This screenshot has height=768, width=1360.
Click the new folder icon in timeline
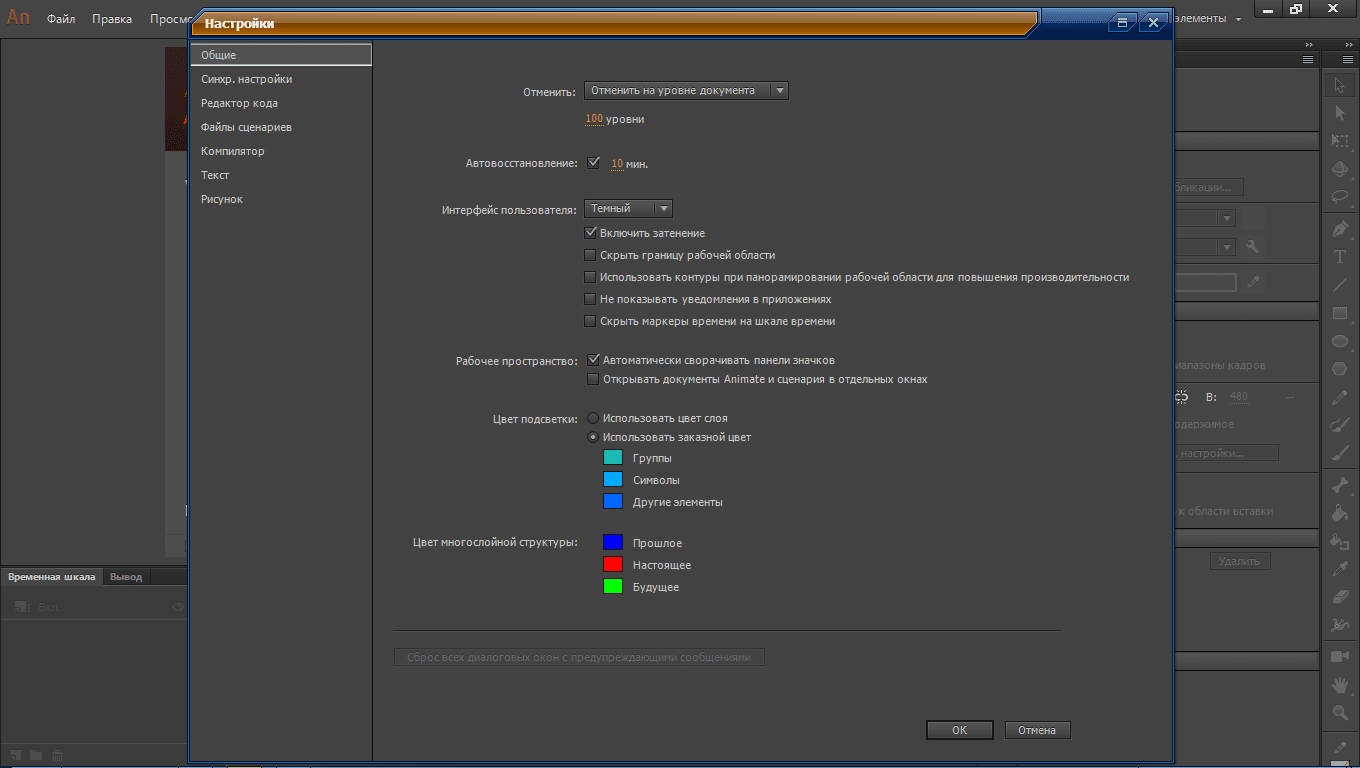click(36, 755)
